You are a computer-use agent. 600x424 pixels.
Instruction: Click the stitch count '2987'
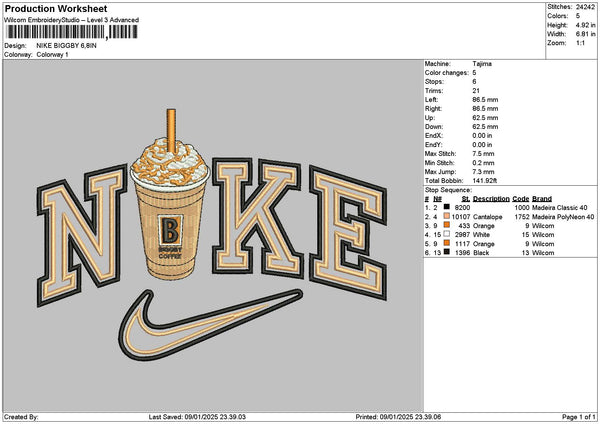click(x=462, y=235)
